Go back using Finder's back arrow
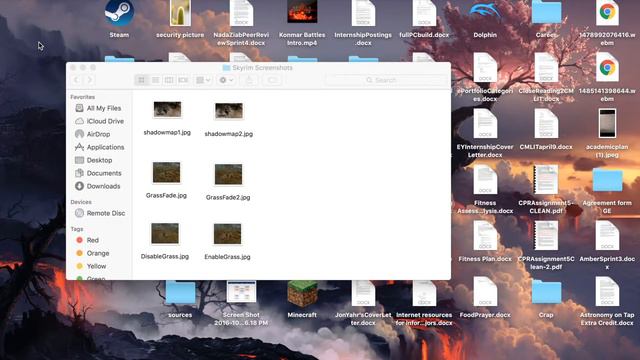The width and height of the screenshot is (640, 360). pyautogui.click(x=76, y=80)
